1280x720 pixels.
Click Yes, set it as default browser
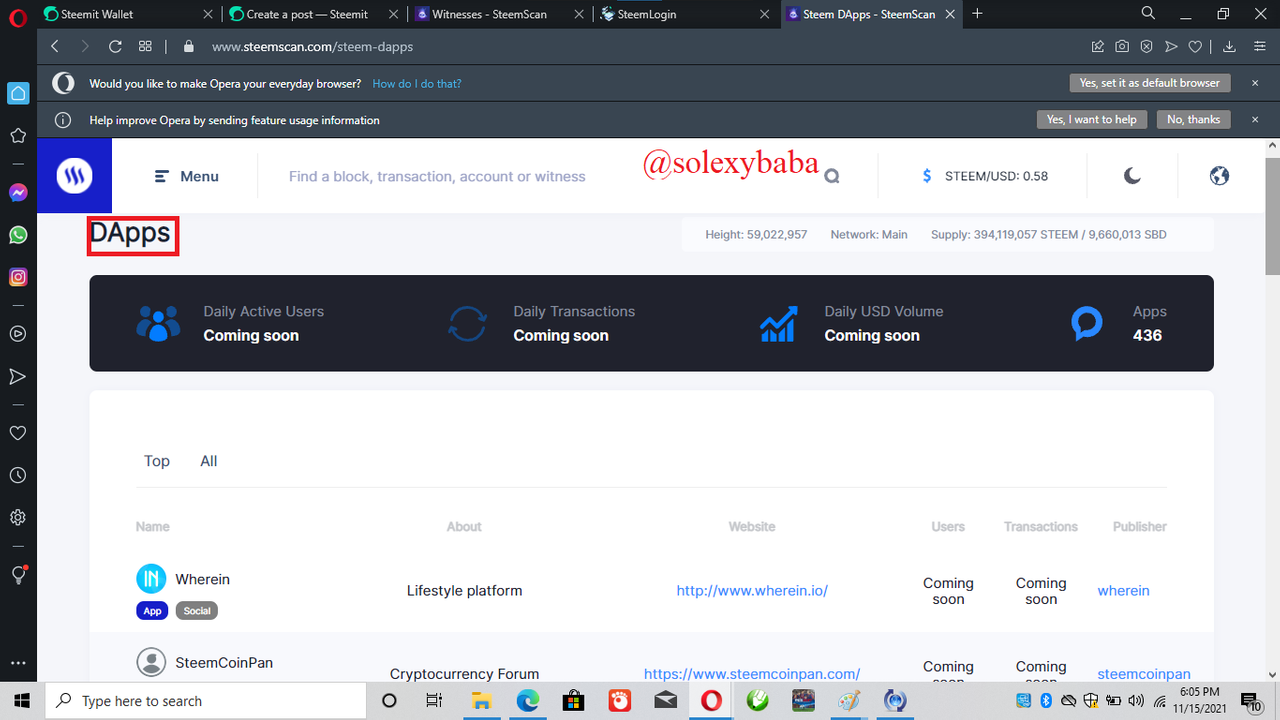click(x=1149, y=83)
